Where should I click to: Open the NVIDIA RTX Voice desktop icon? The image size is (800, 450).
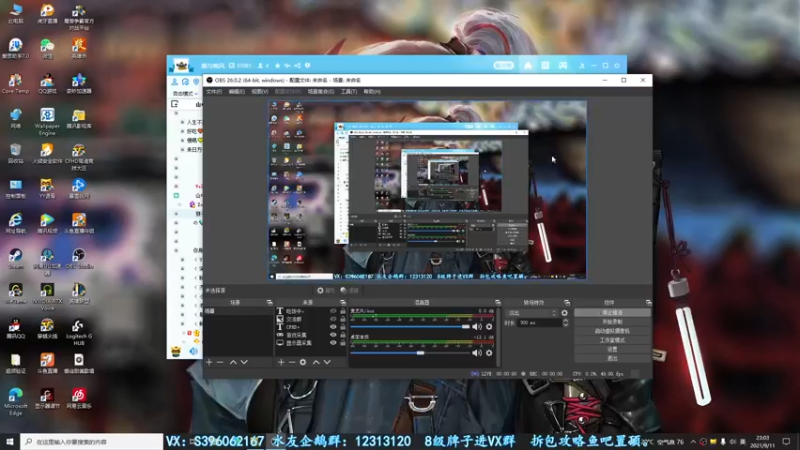47,297
